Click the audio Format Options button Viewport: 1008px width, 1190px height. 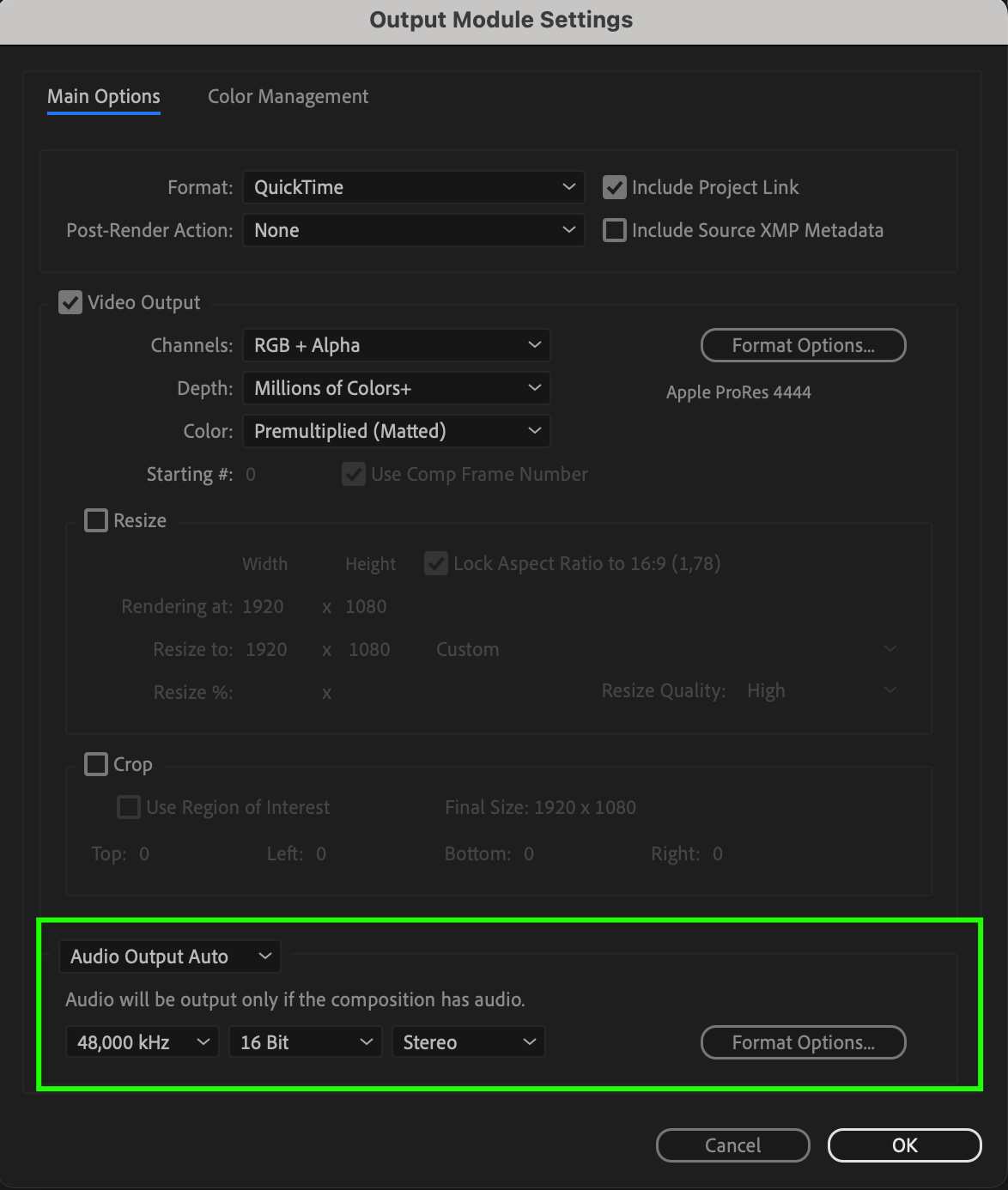point(803,1042)
